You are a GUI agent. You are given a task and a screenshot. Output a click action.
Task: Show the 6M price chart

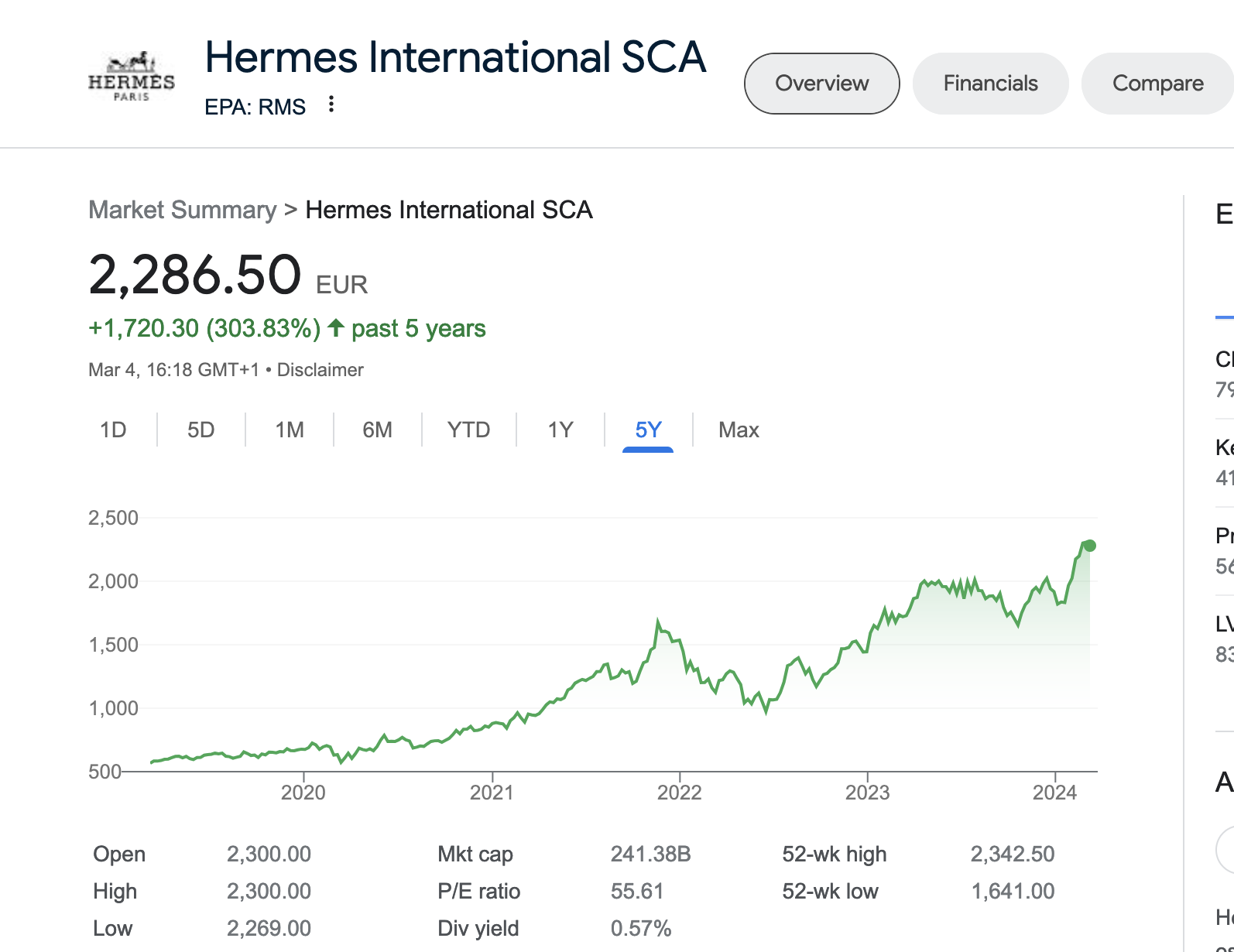pyautogui.click(x=377, y=430)
